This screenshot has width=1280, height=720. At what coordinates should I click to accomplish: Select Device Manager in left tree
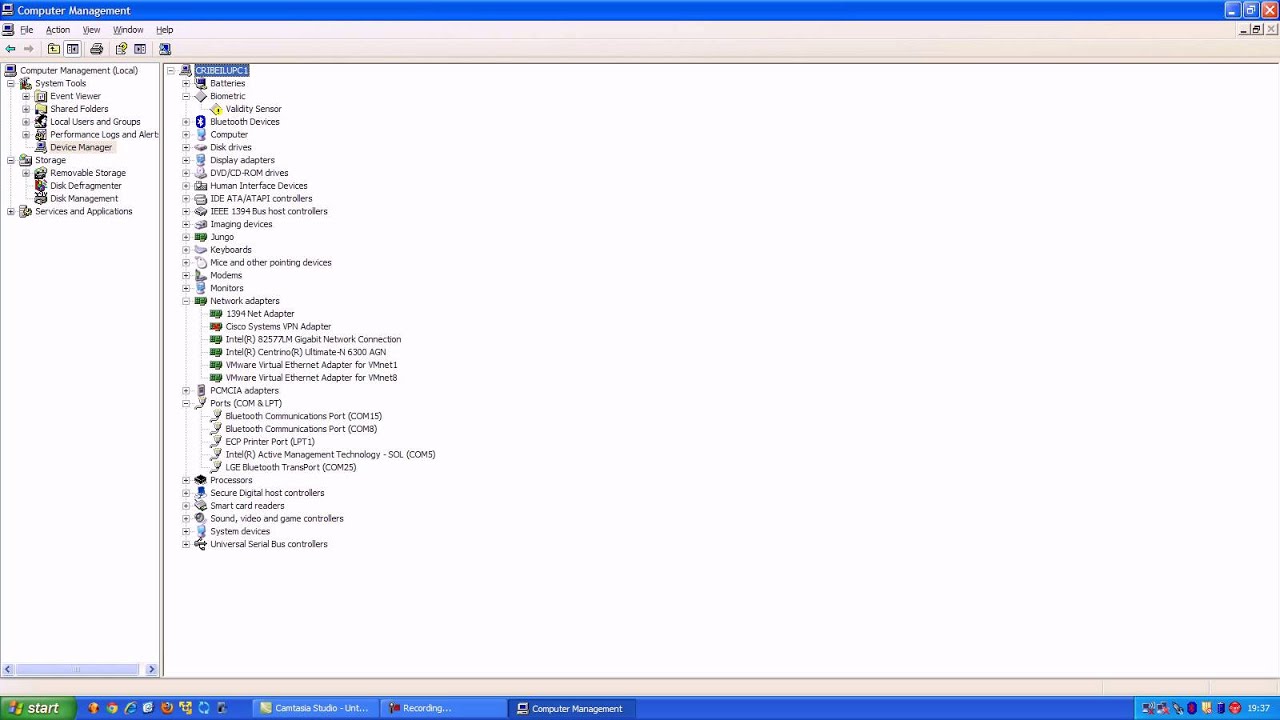pyautogui.click(x=81, y=147)
